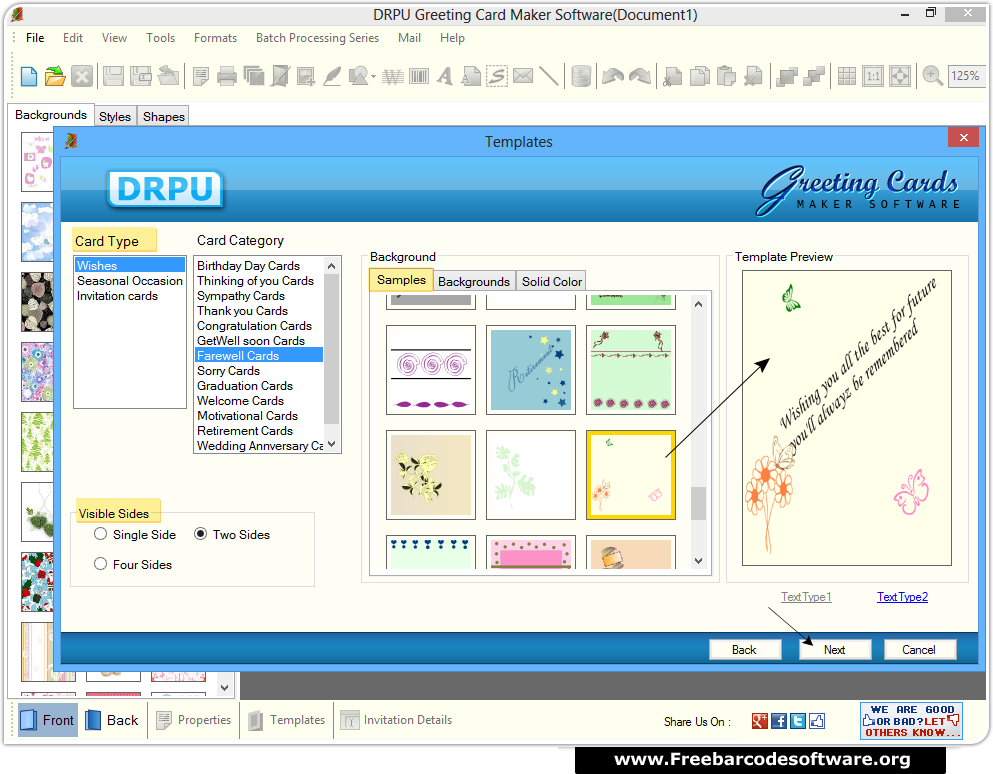The width and height of the screenshot is (993, 774).
Task: Select the line drawing tool icon
Action: 549,77
